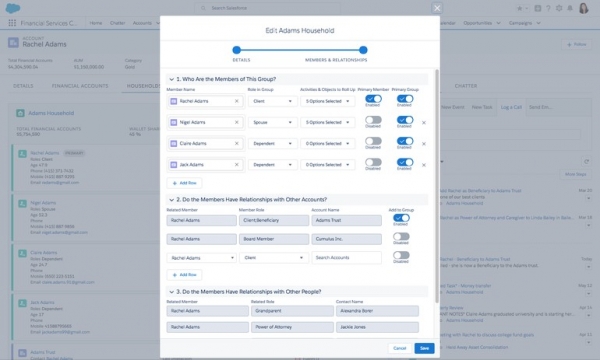This screenshot has height=360, width=600.
Task: Click Add Row under account relationships
Action: click(x=184, y=275)
